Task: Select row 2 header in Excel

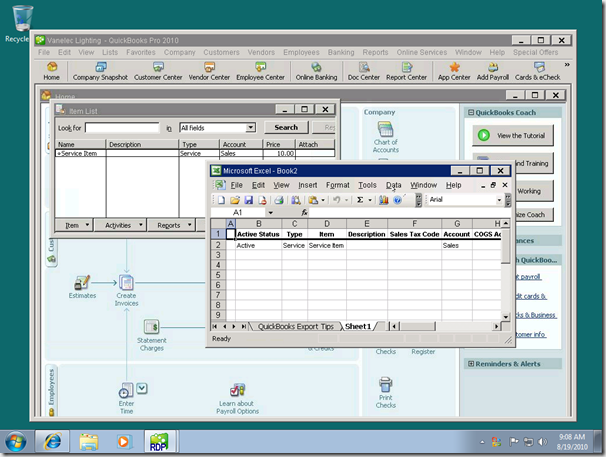Action: 218,245
